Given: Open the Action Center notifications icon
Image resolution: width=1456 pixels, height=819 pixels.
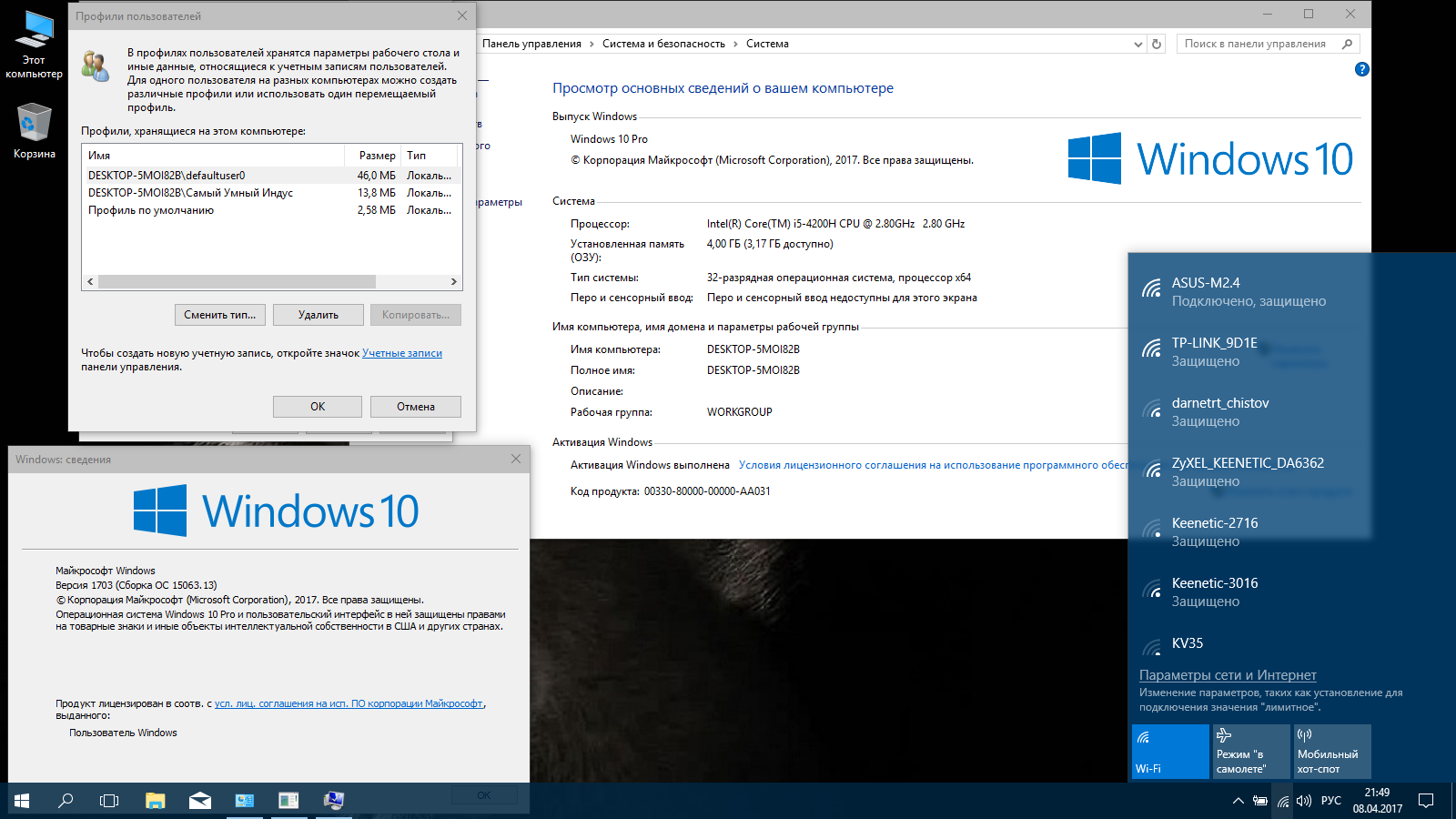Looking at the screenshot, I should click(x=1426, y=801).
